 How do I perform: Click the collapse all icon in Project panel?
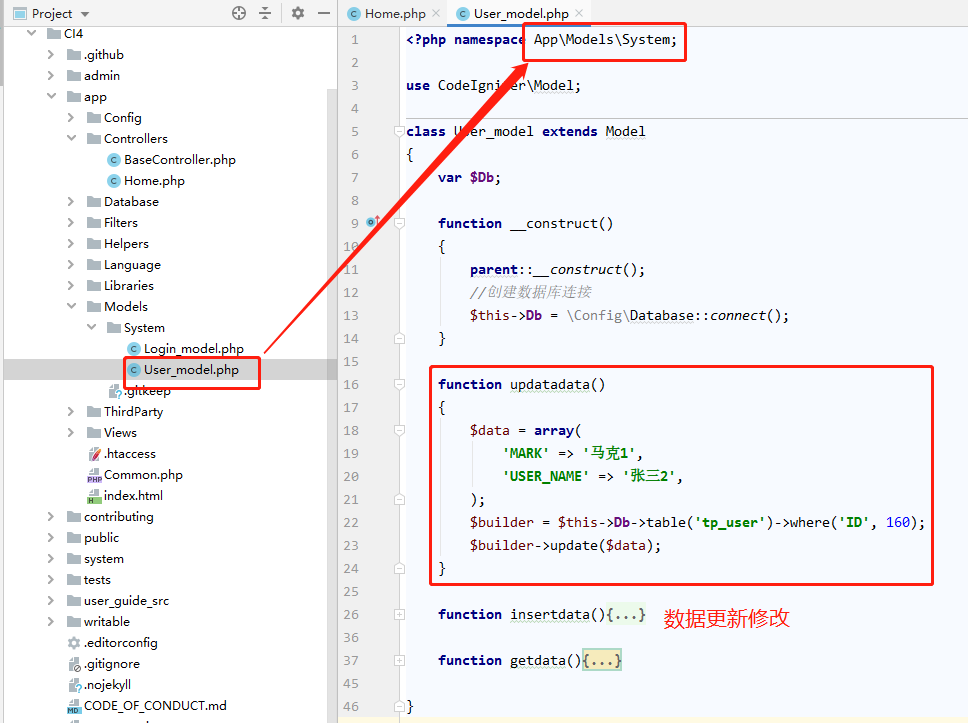pos(265,13)
